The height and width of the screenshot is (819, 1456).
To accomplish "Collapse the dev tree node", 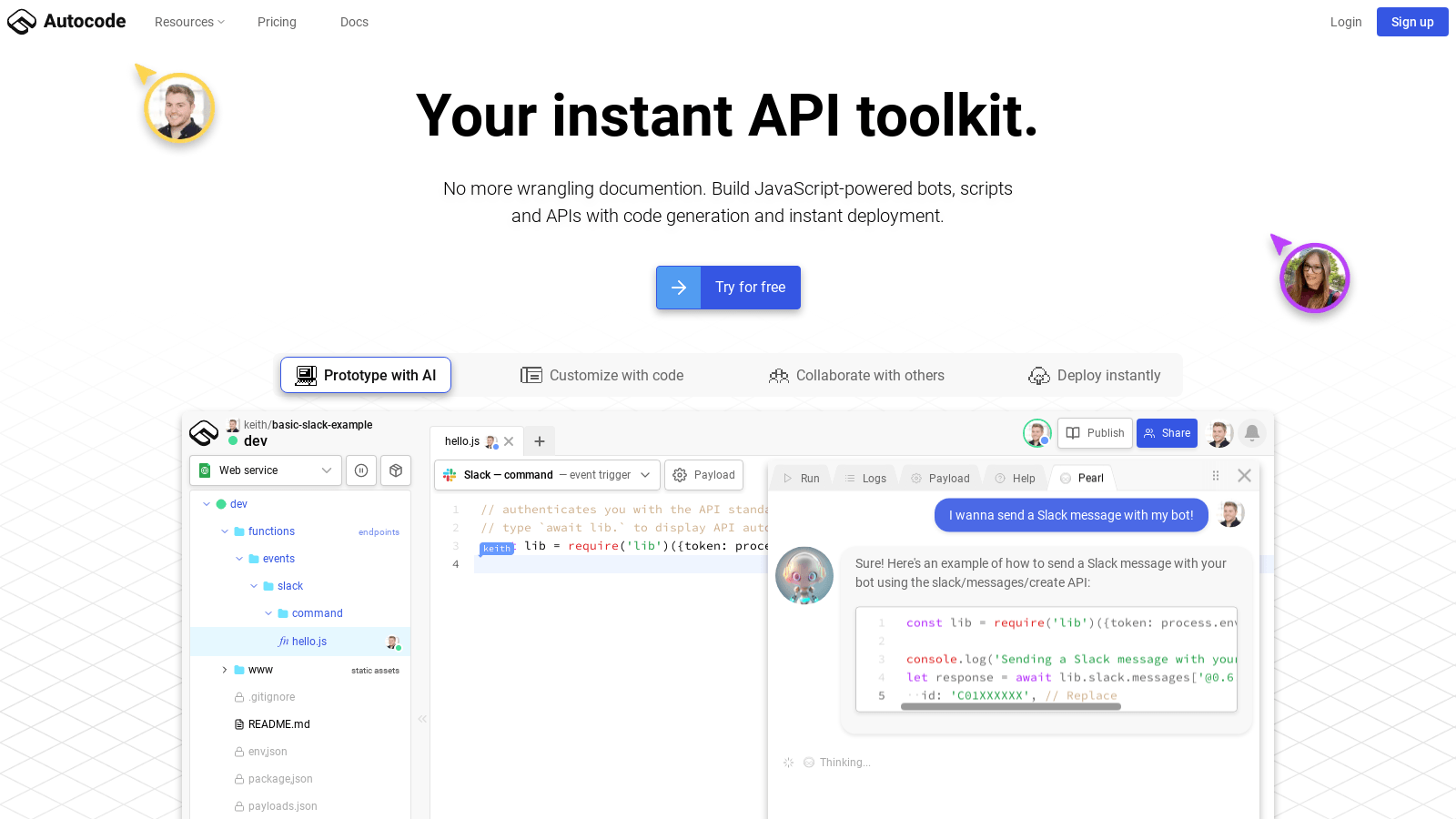I will click(207, 504).
